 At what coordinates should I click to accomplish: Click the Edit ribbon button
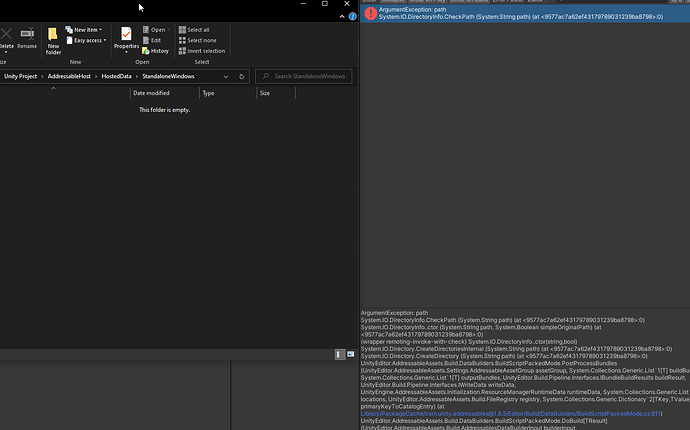point(152,40)
